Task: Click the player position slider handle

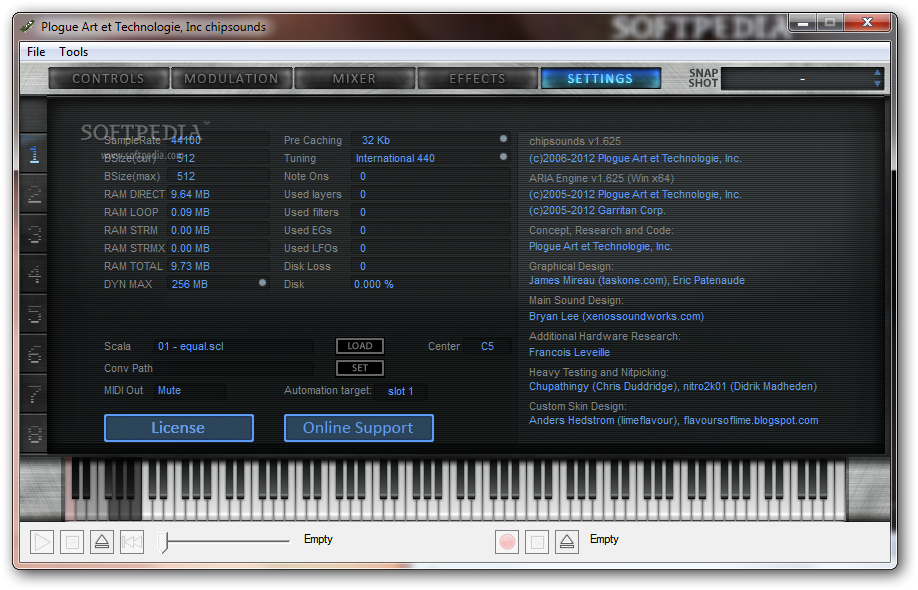Action: pos(165,542)
